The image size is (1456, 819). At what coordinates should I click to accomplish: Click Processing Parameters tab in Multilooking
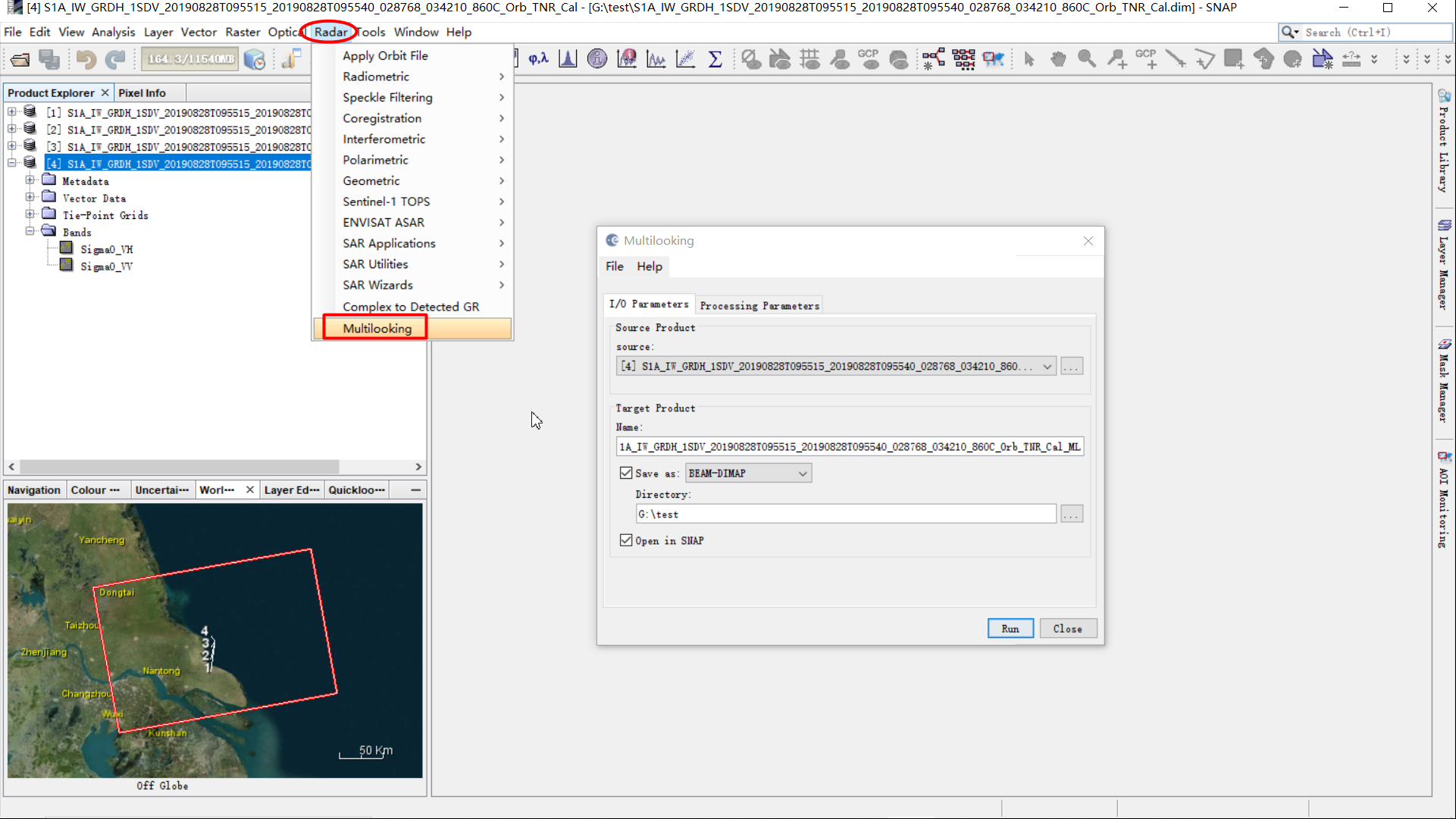pos(760,305)
